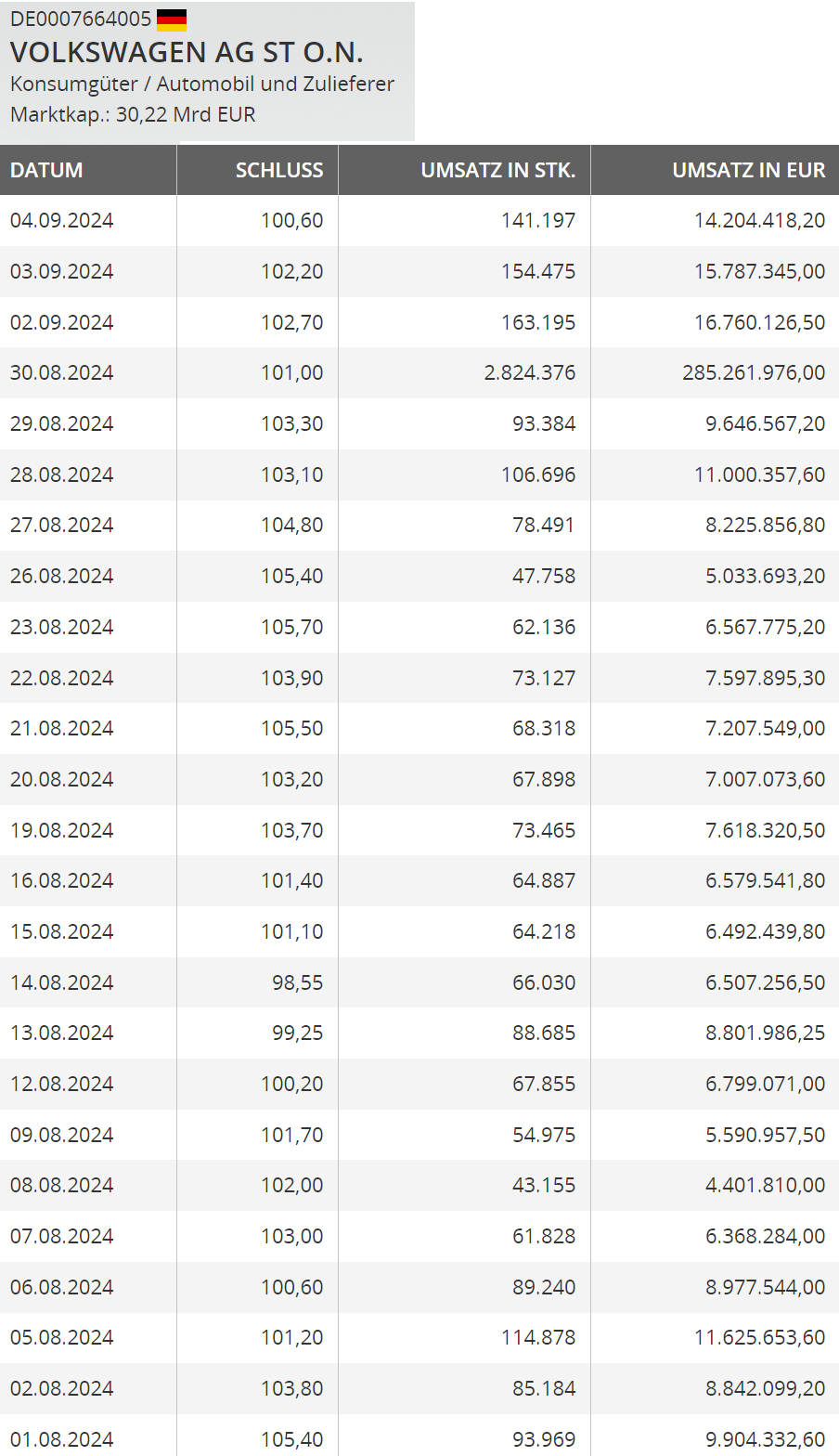This screenshot has height=1456, width=839.
Task: Click the volume value 43.155
Action: 544,1185
